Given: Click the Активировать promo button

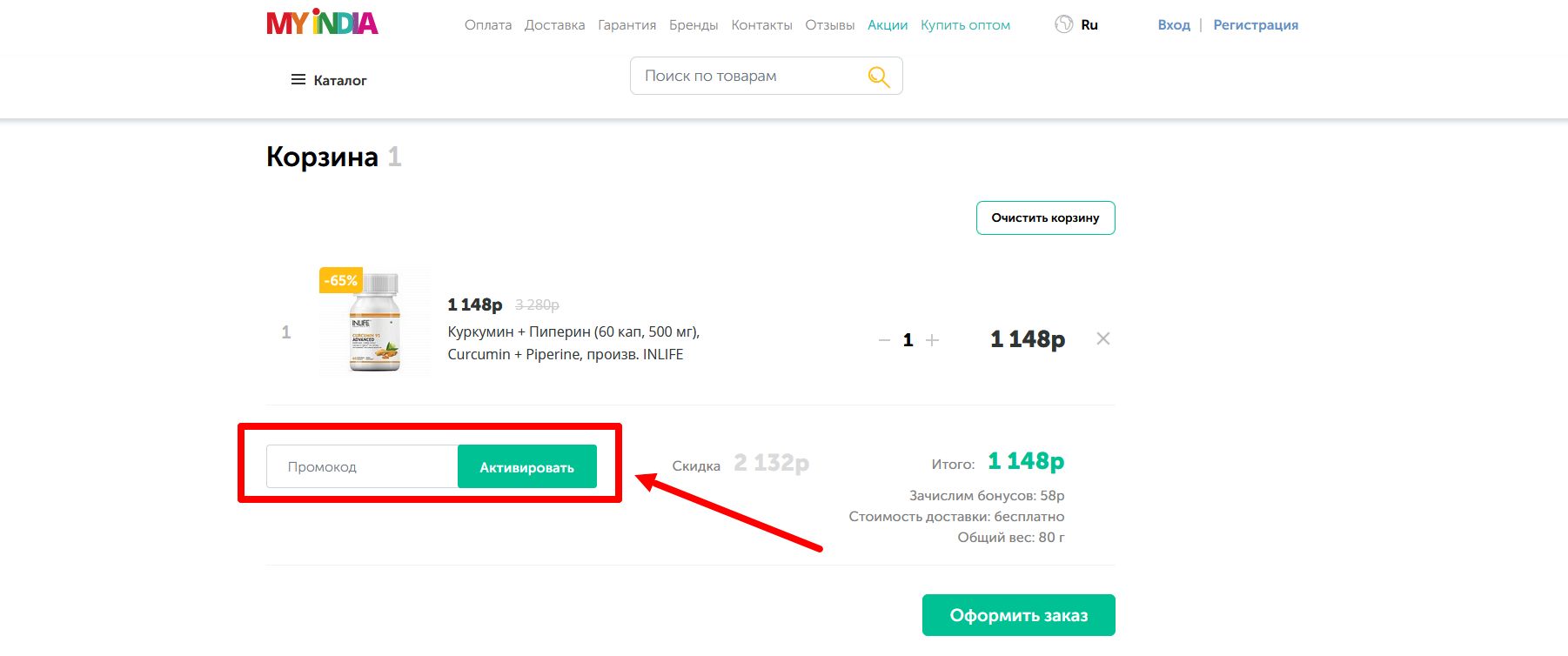Looking at the screenshot, I should click(527, 466).
